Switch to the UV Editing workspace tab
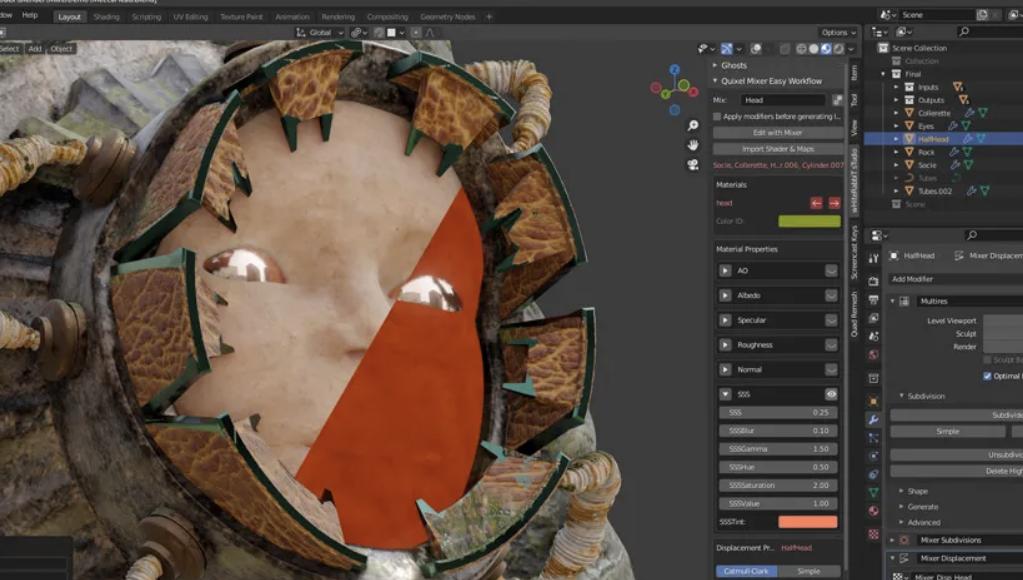The width and height of the screenshot is (1023, 580). (x=191, y=17)
